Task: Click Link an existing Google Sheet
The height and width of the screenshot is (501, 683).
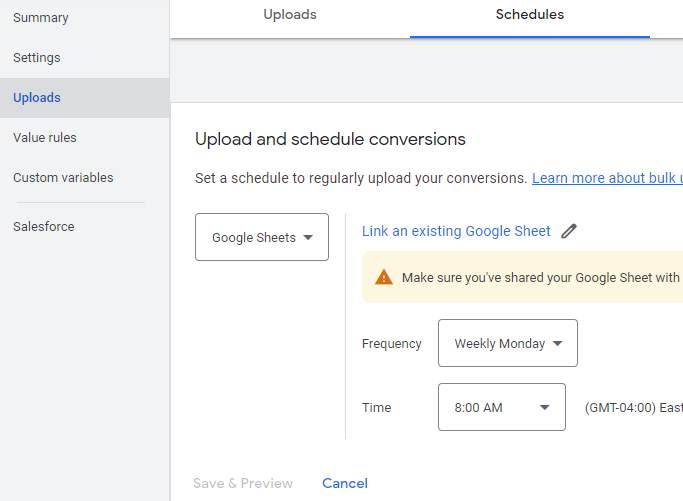Action: click(x=456, y=231)
